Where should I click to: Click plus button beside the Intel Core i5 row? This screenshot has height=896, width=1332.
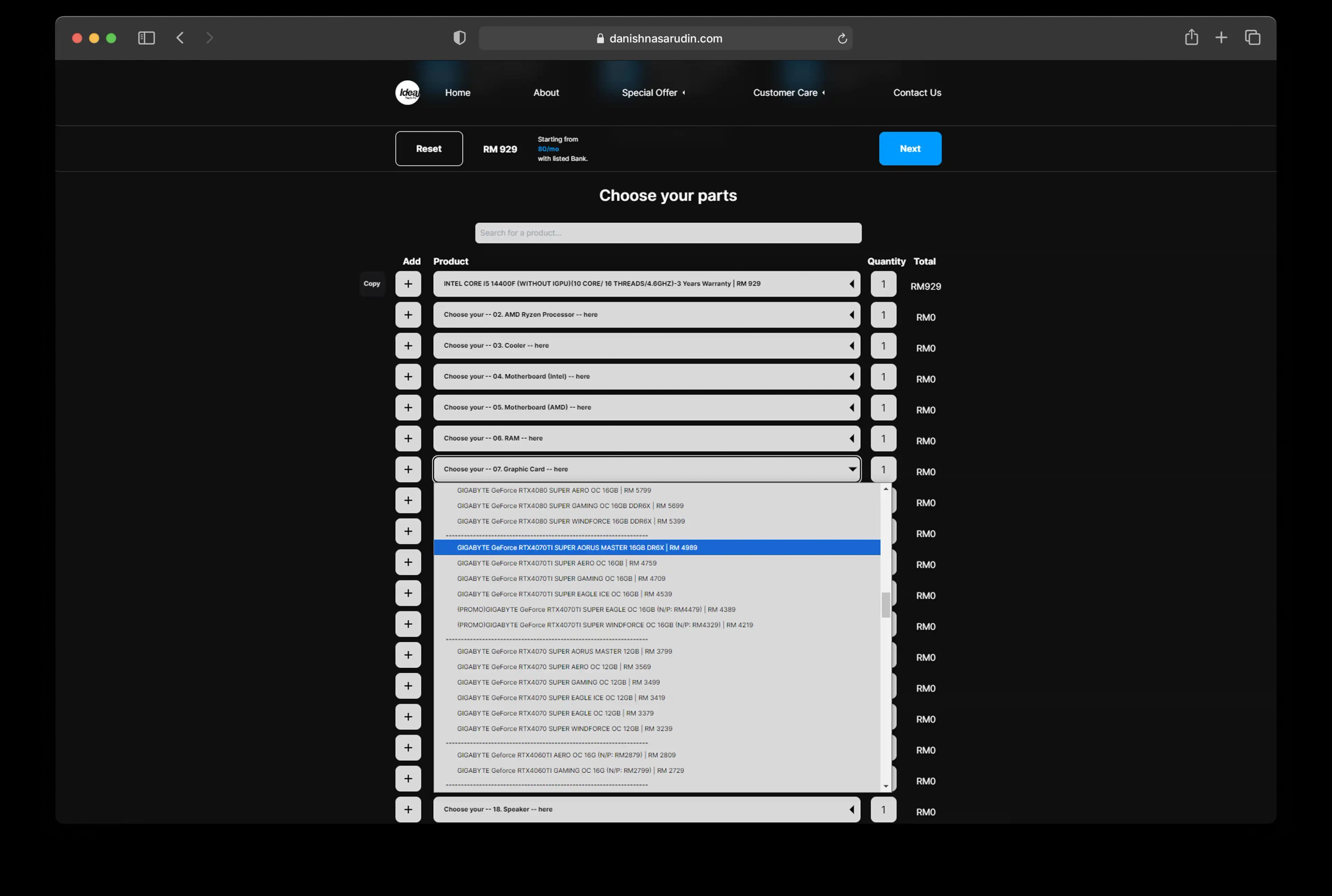click(408, 284)
